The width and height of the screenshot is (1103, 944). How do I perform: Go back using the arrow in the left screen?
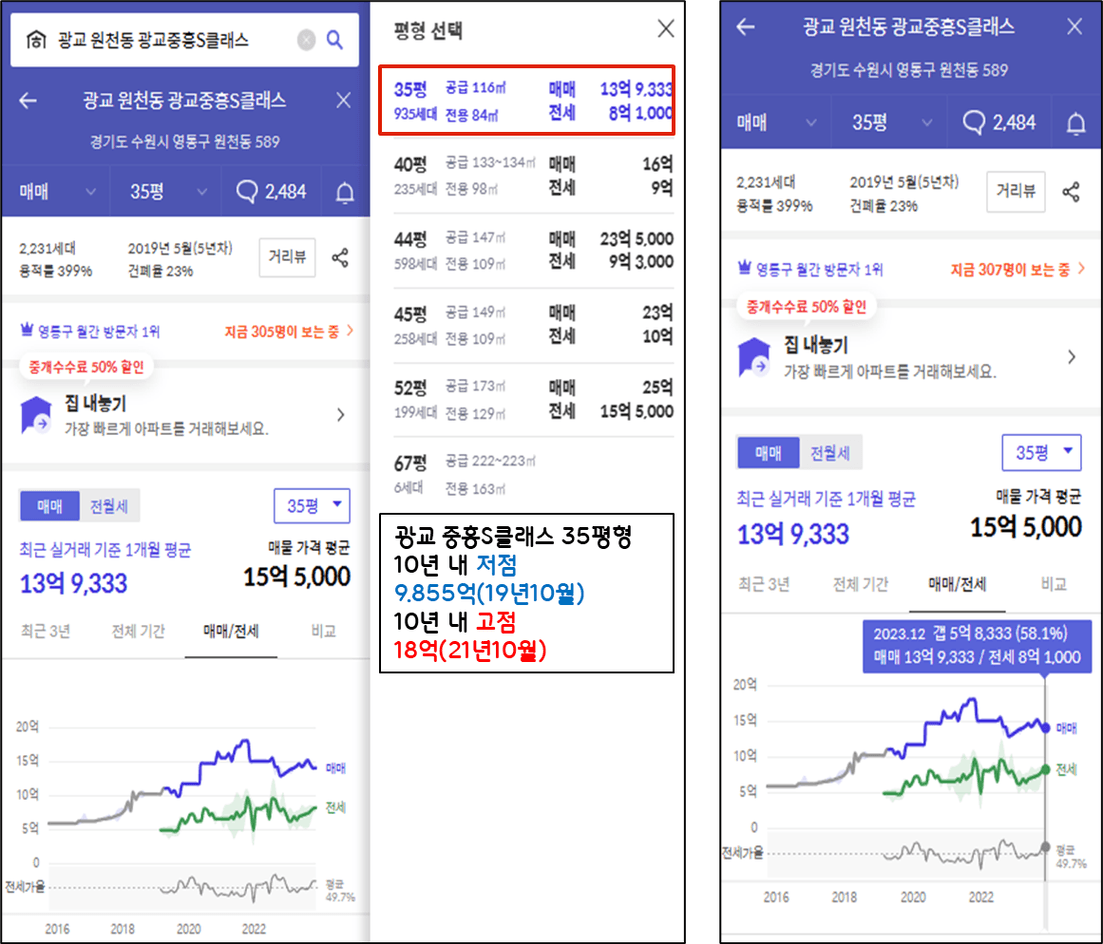pos(28,101)
